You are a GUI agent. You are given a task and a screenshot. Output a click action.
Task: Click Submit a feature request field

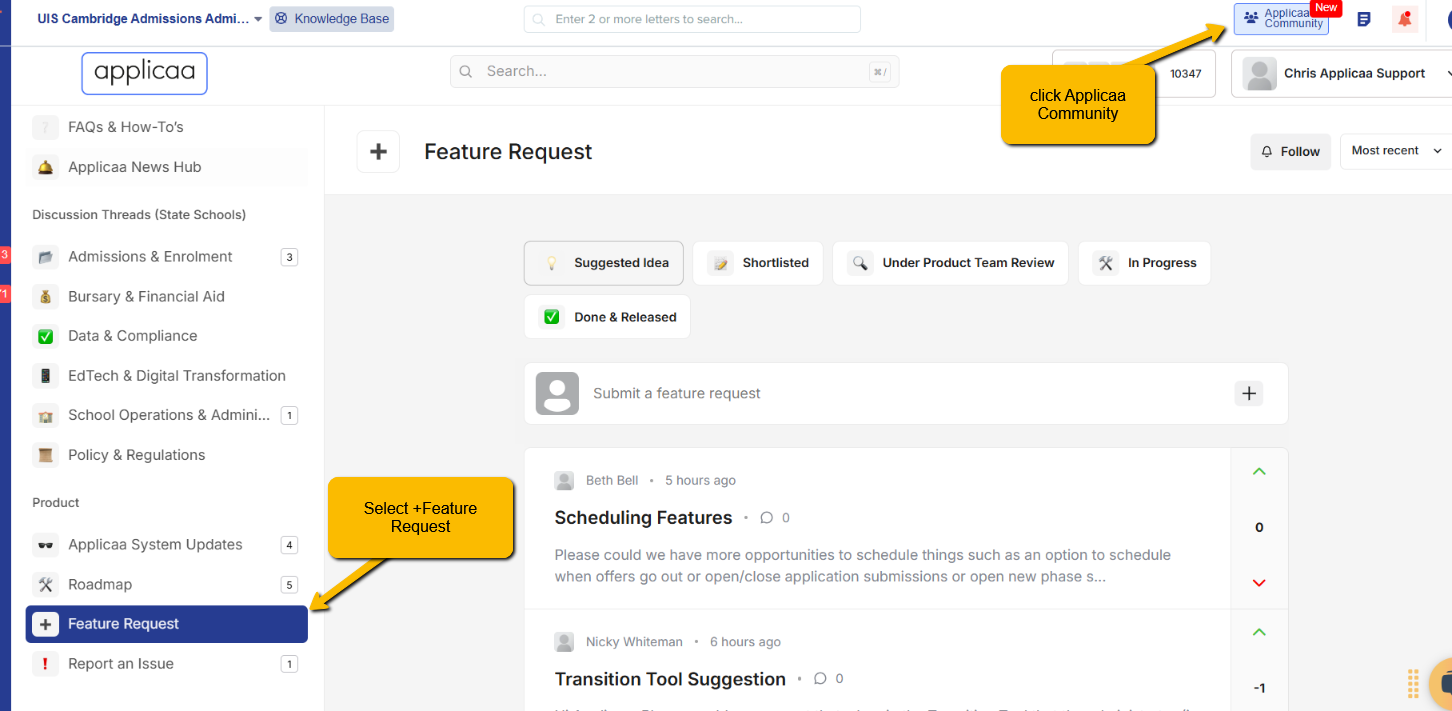pyautogui.click(x=906, y=394)
